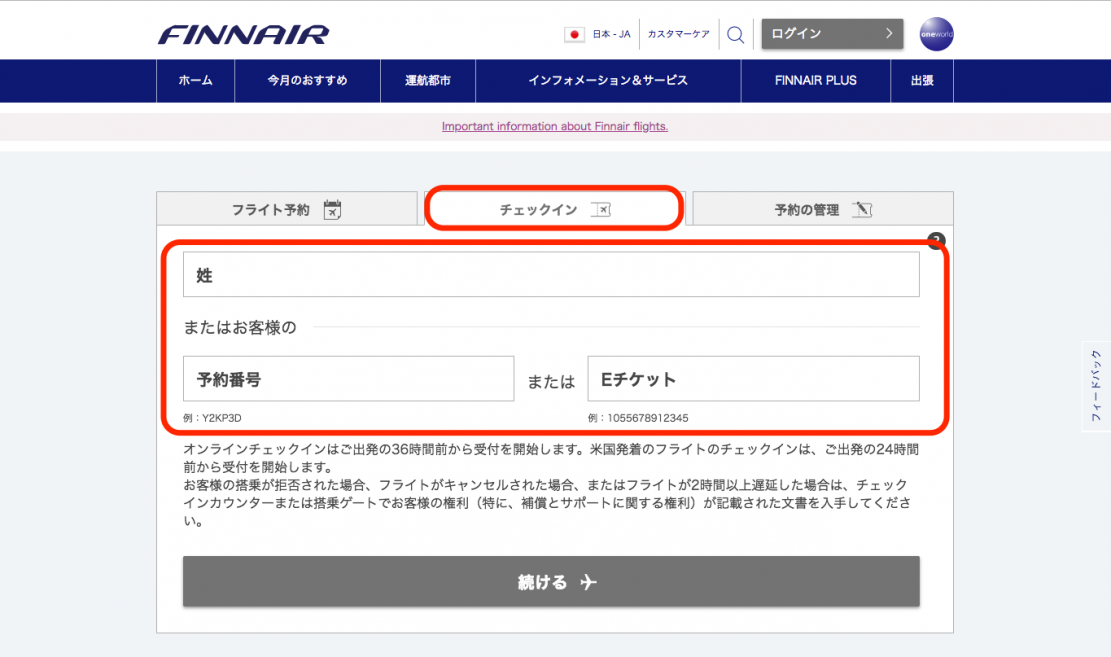Viewport: 1111px width, 657px height.
Task: Click the 続ける button
Action: (x=551, y=581)
